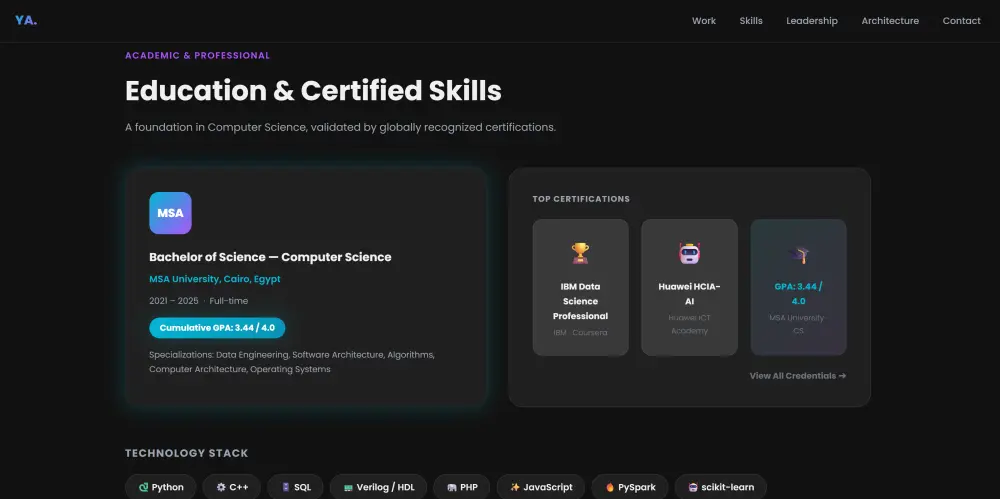Select the JavaScript technology pill
The image size is (1000, 499).
click(x=541, y=487)
